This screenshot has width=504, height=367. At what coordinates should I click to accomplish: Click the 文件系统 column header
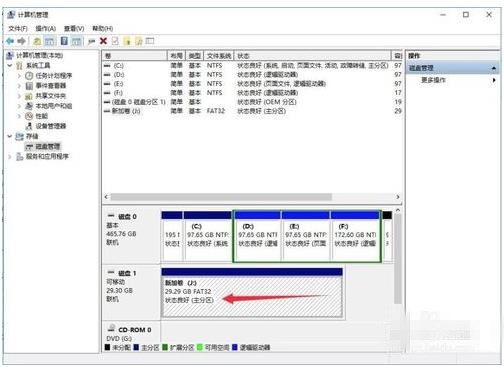tap(219, 56)
